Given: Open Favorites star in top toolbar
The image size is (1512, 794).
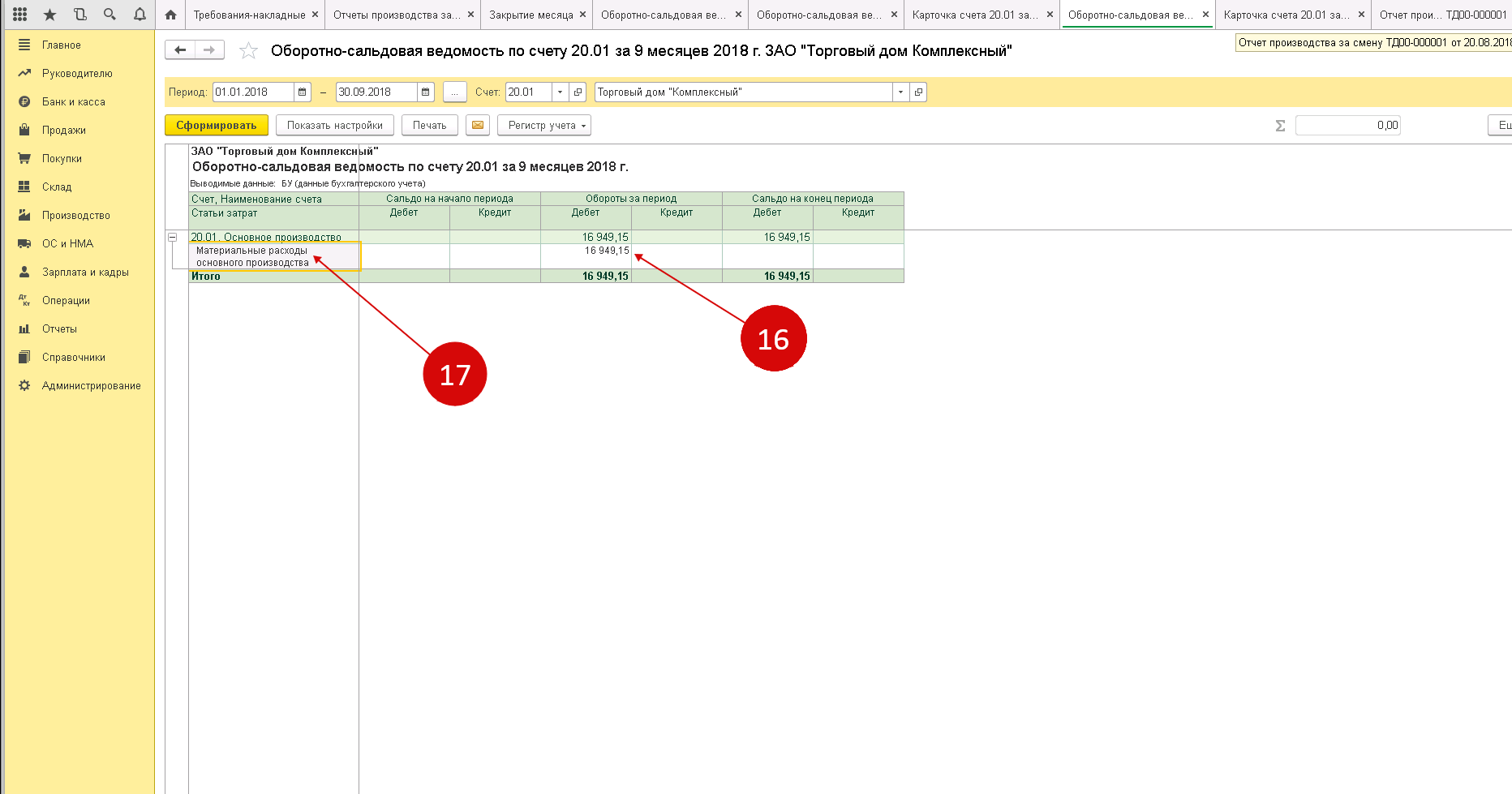Looking at the screenshot, I should [49, 15].
